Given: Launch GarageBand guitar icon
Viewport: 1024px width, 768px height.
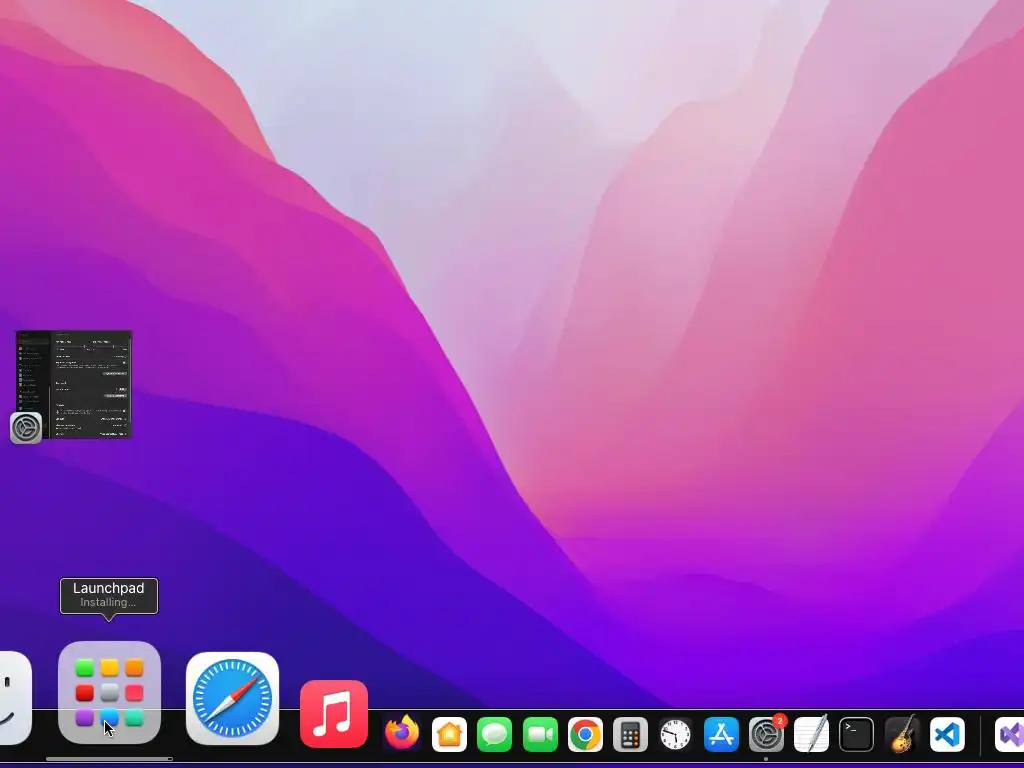Looking at the screenshot, I should [x=902, y=734].
